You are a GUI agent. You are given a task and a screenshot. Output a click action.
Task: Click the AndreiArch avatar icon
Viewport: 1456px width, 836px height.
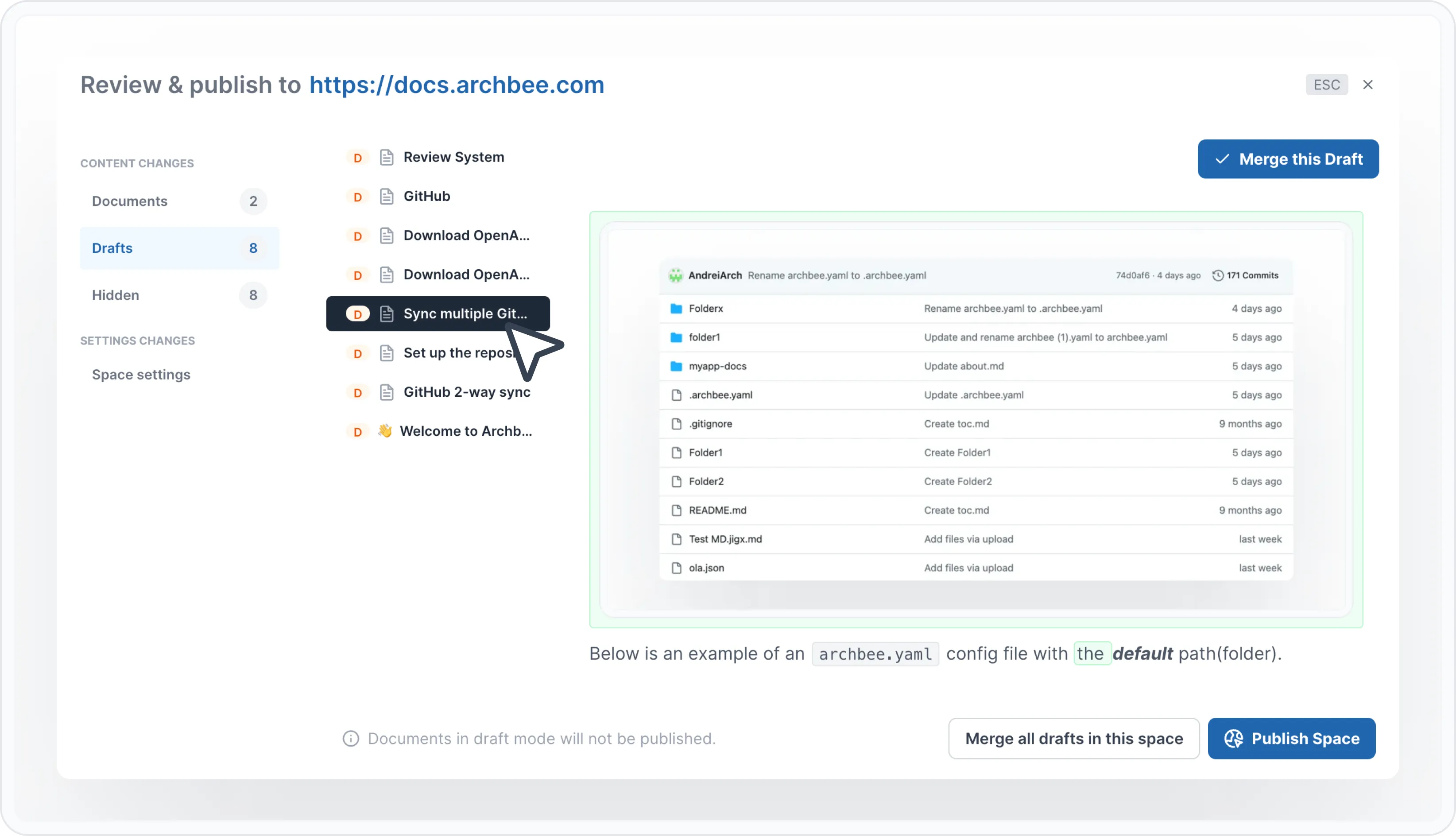[x=675, y=275]
